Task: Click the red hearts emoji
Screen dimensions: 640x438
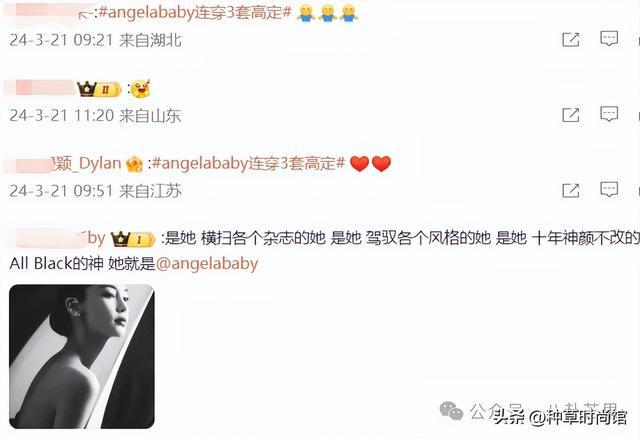Action: (x=371, y=164)
